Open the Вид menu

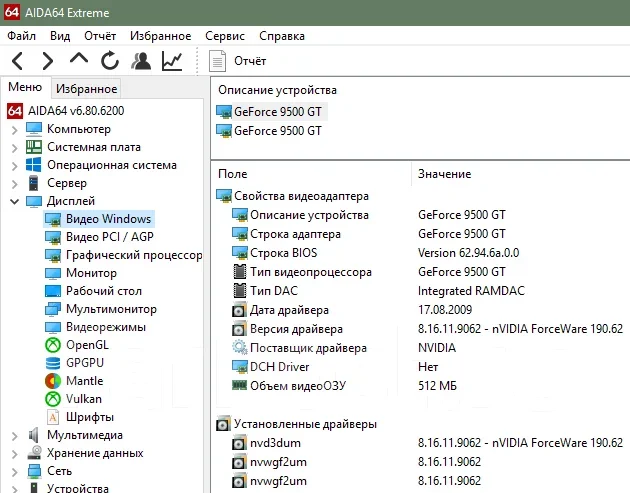60,36
